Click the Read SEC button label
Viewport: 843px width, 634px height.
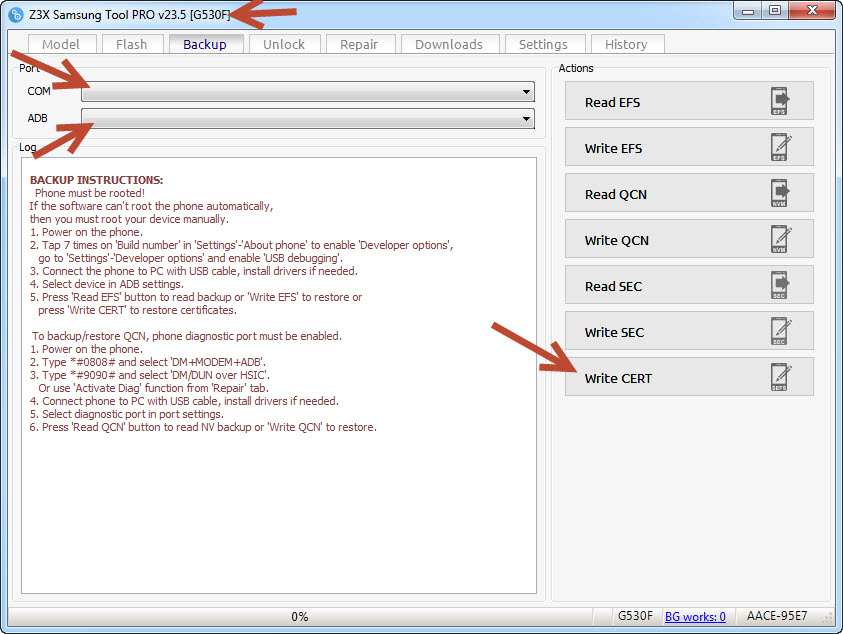[x=613, y=286]
